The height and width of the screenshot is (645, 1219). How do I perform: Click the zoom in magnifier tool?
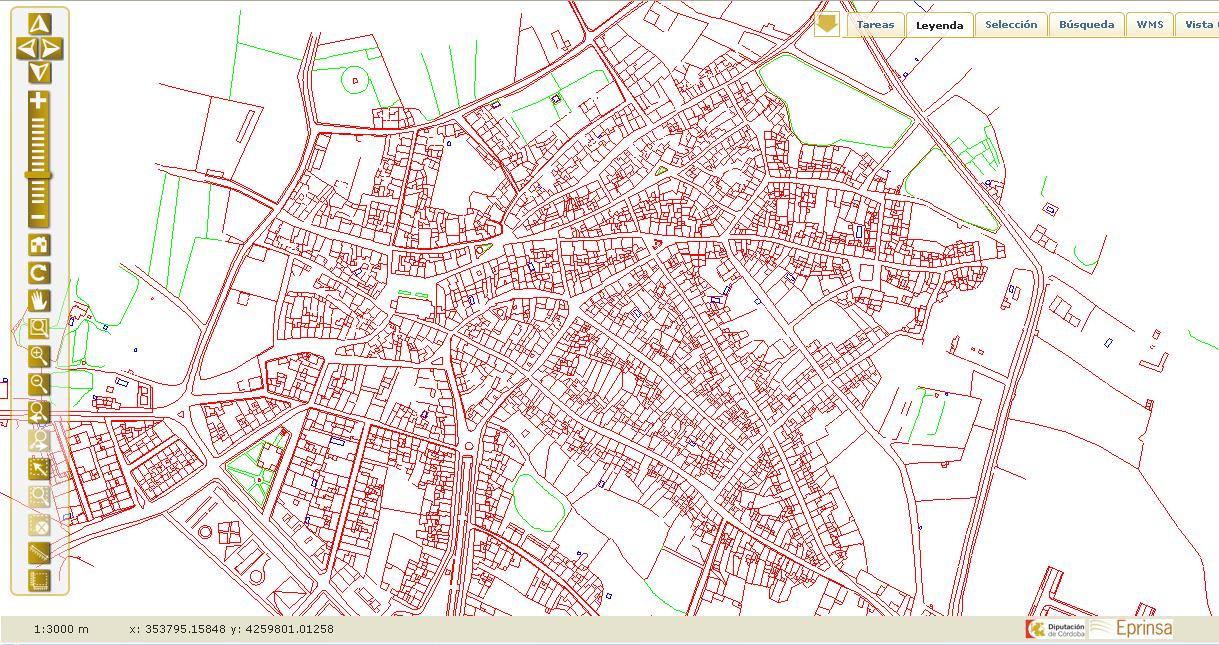38,356
